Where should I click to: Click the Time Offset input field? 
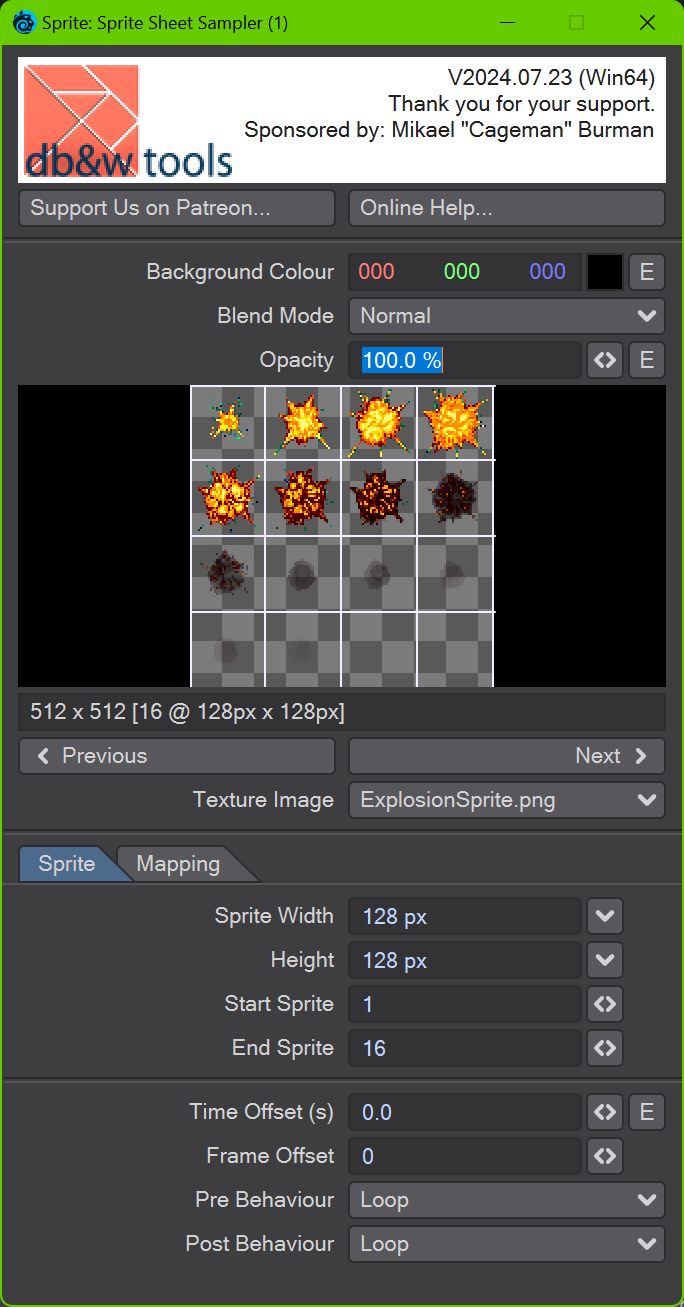tap(465, 1112)
